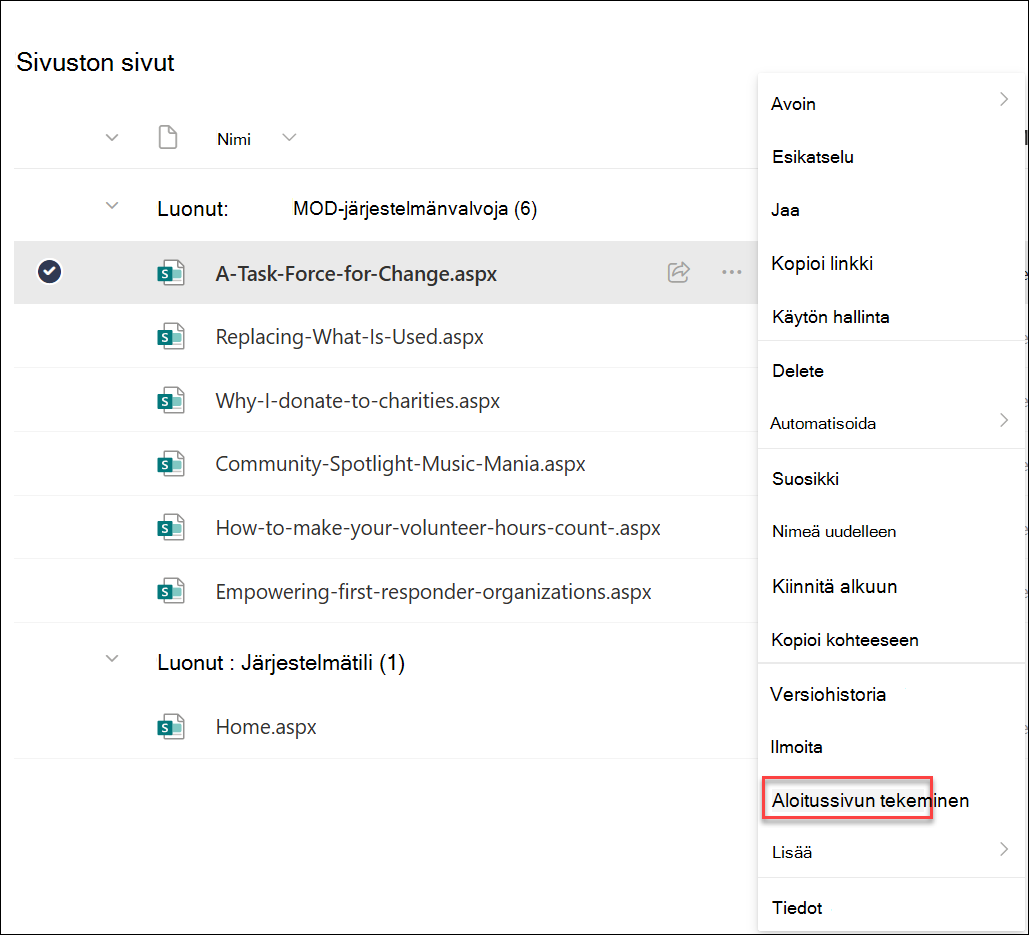Open Versiohistoria from the menu
Image resolution: width=1029 pixels, height=935 pixels.
pos(828,694)
